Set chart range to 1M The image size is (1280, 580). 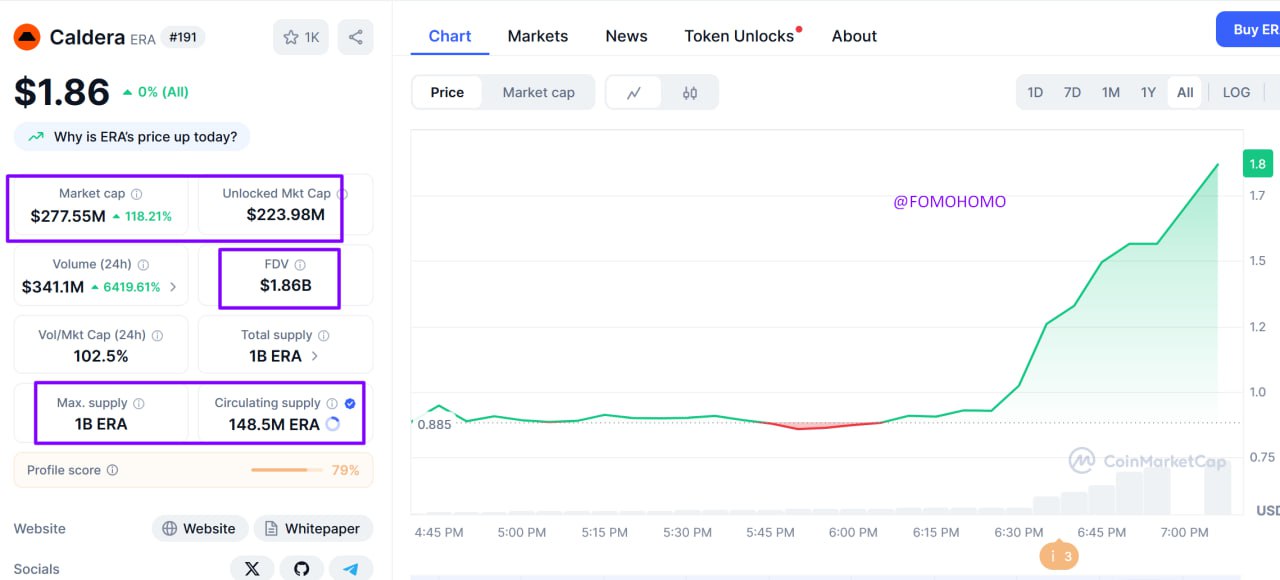tap(1110, 92)
